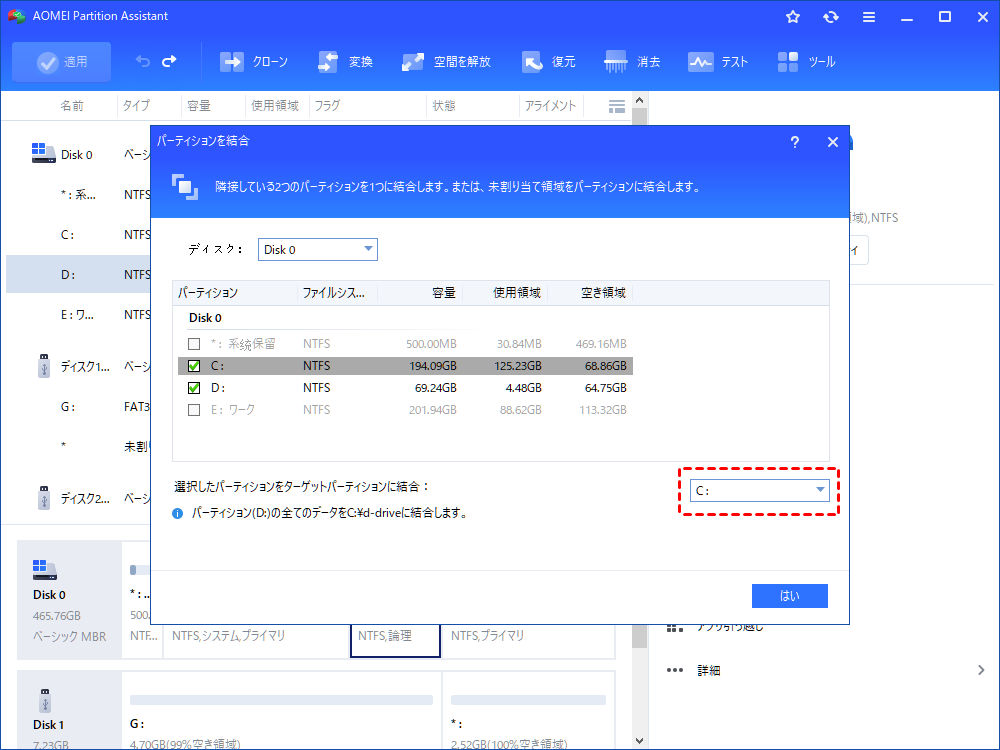Image resolution: width=1000 pixels, height=750 pixels.
Task: Select Disk 0 row in main partition list
Action: click(x=78, y=154)
